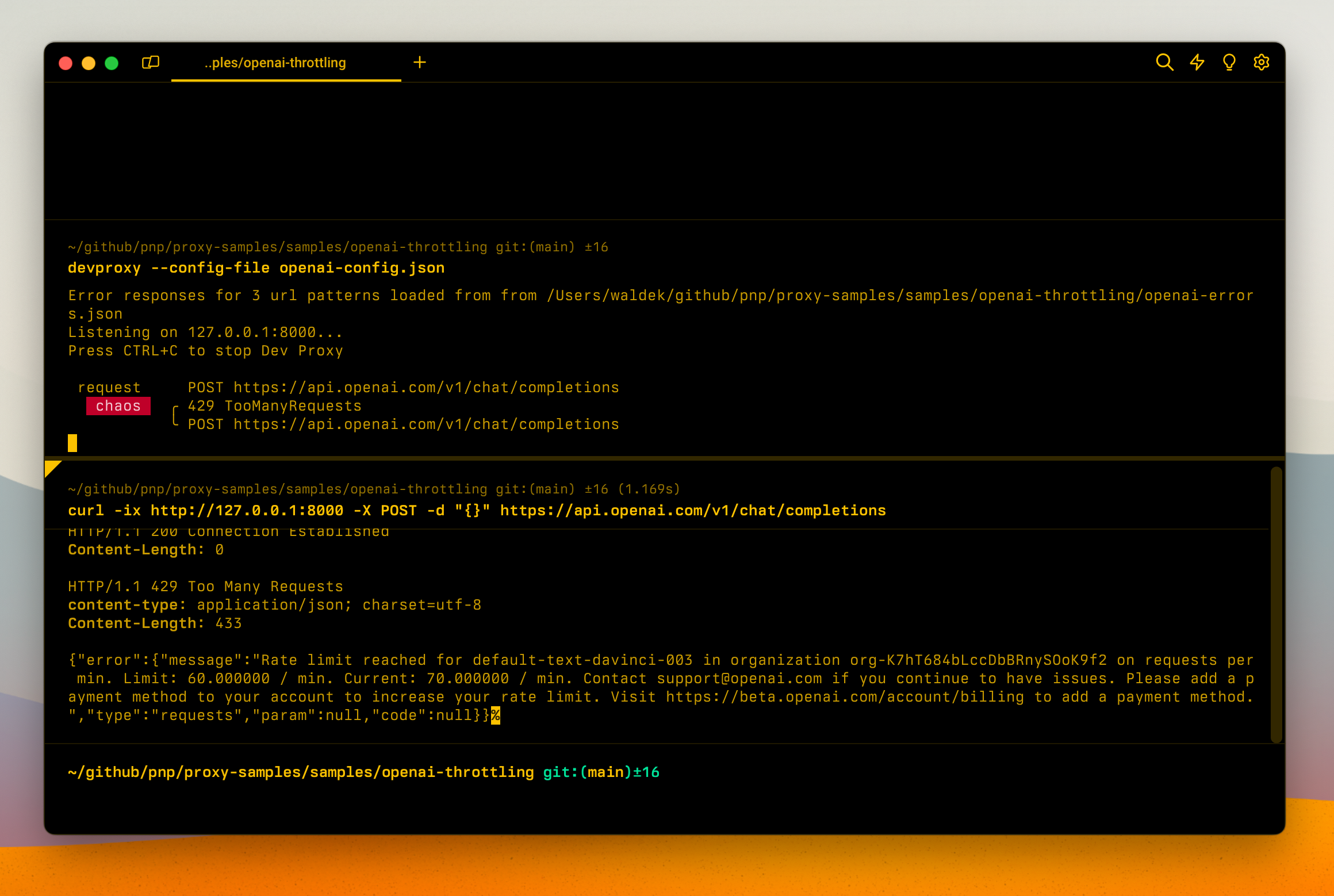
Task: Click the devproxy --config-file command line
Action: (256, 268)
